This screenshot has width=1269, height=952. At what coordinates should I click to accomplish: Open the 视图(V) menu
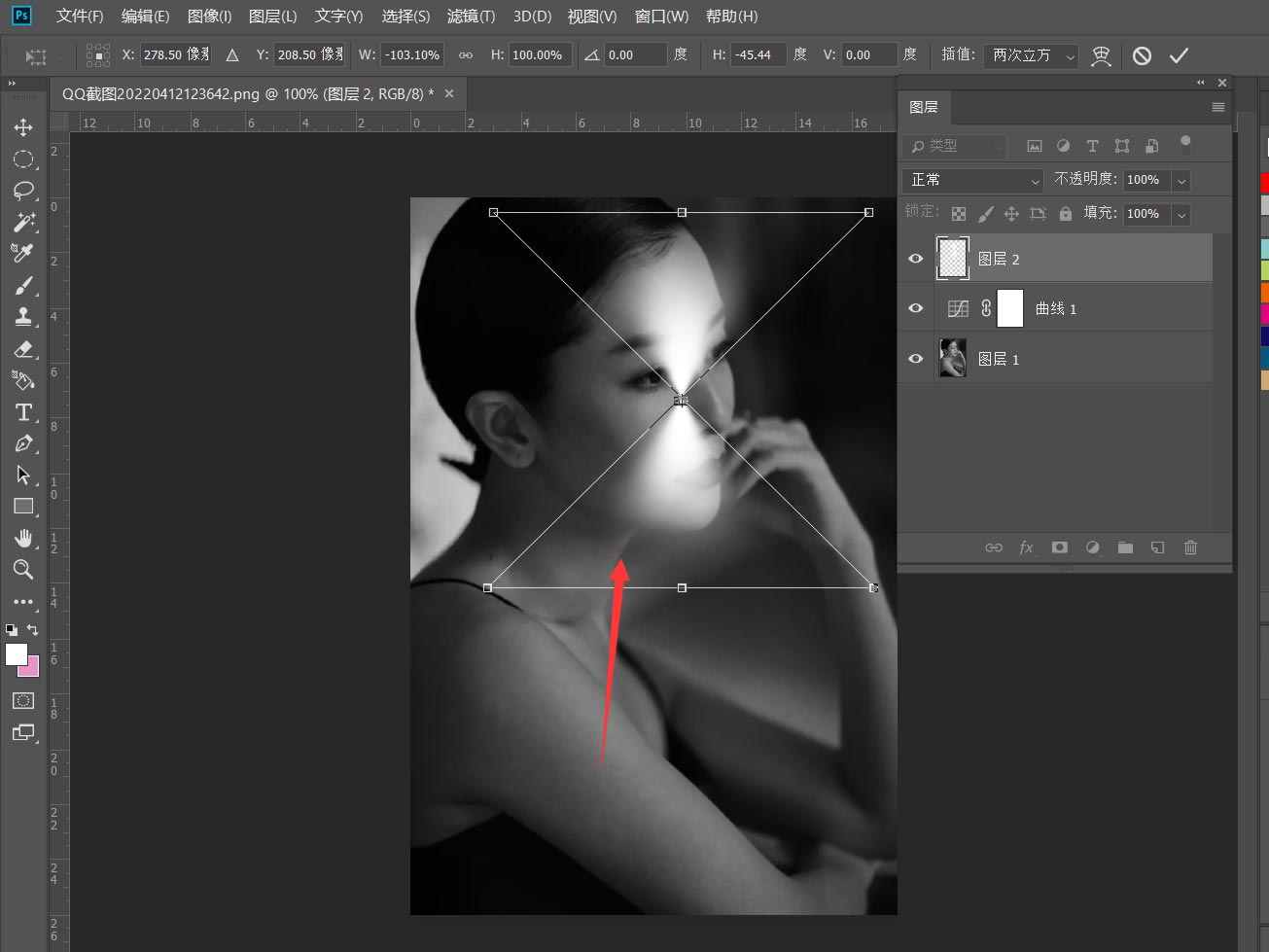pos(592,17)
